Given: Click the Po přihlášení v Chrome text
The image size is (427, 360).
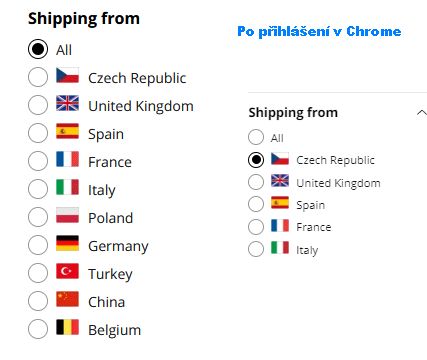Looking at the screenshot, I should tap(319, 31).
